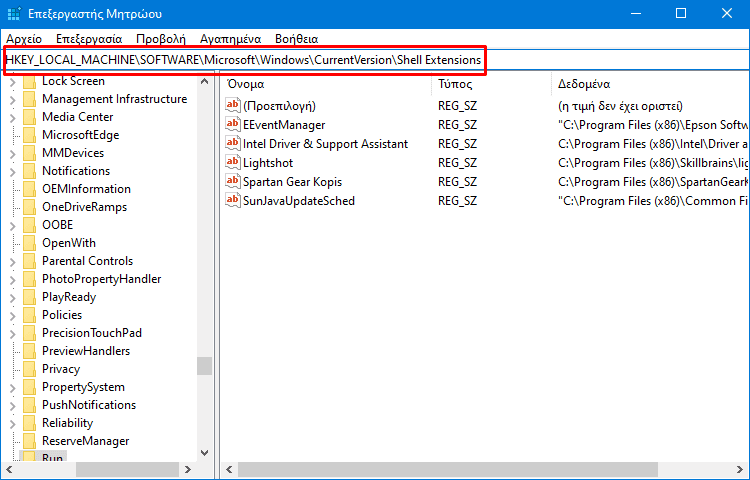Click the tree pane scroll-down arrow

(x=205, y=452)
